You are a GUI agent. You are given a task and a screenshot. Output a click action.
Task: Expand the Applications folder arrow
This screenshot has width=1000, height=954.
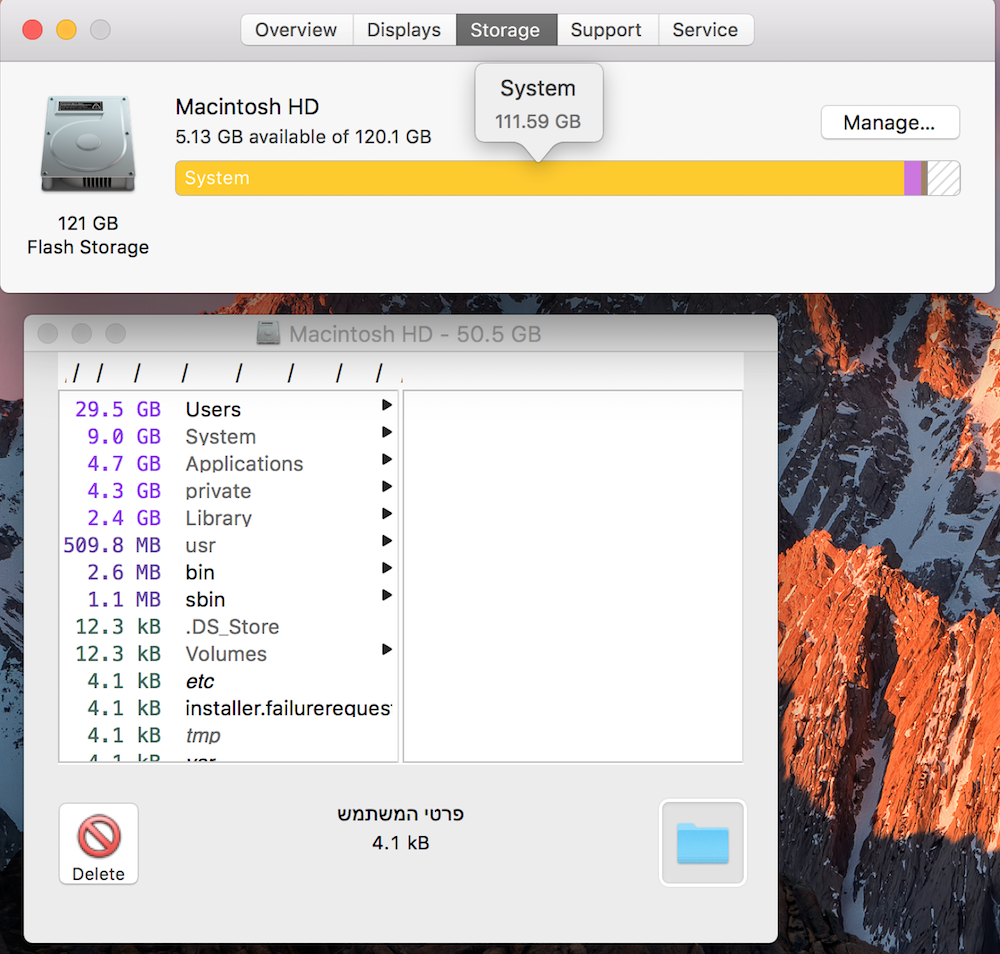click(386, 459)
